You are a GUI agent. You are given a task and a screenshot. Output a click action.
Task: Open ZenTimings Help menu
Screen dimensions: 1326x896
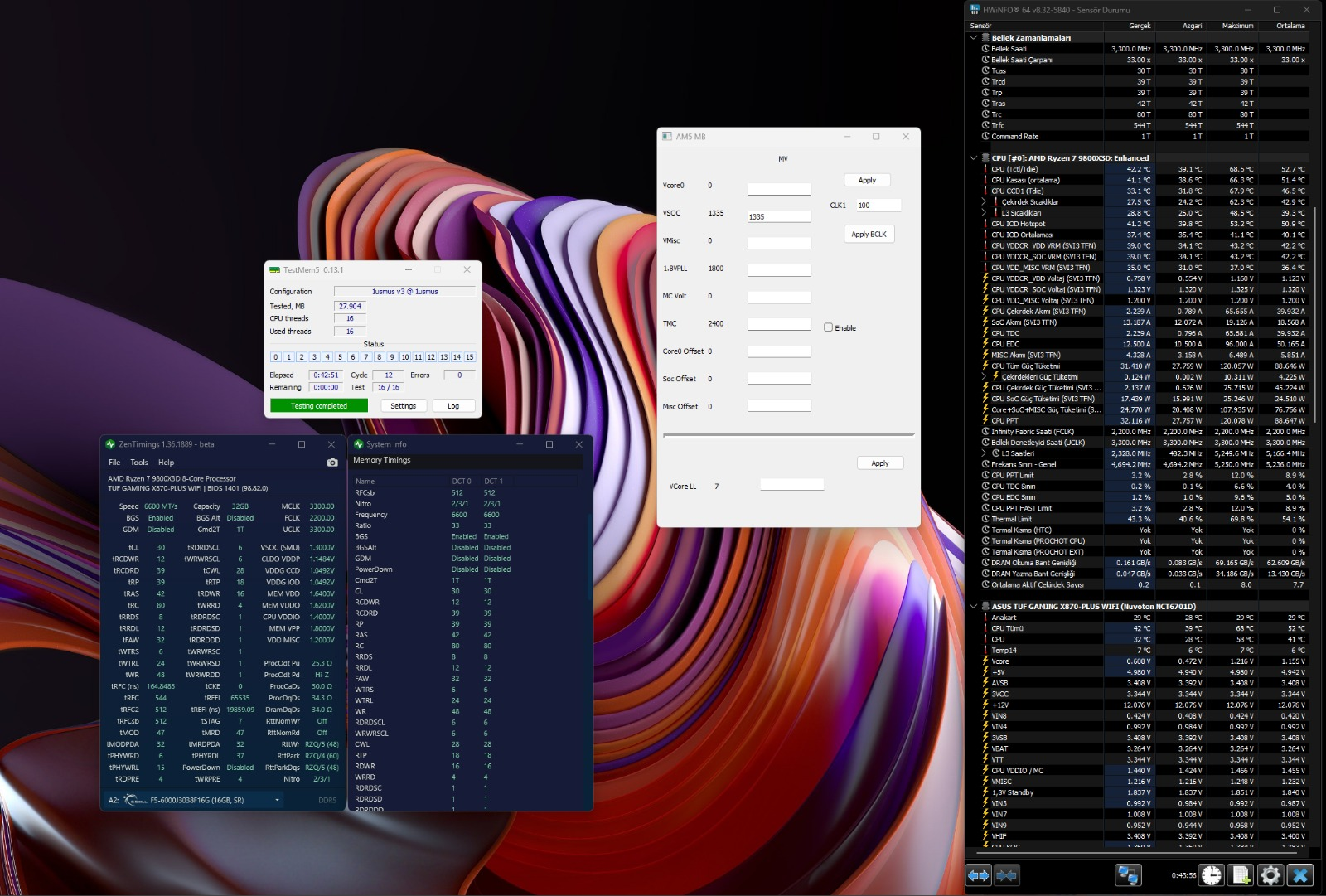[x=166, y=463]
